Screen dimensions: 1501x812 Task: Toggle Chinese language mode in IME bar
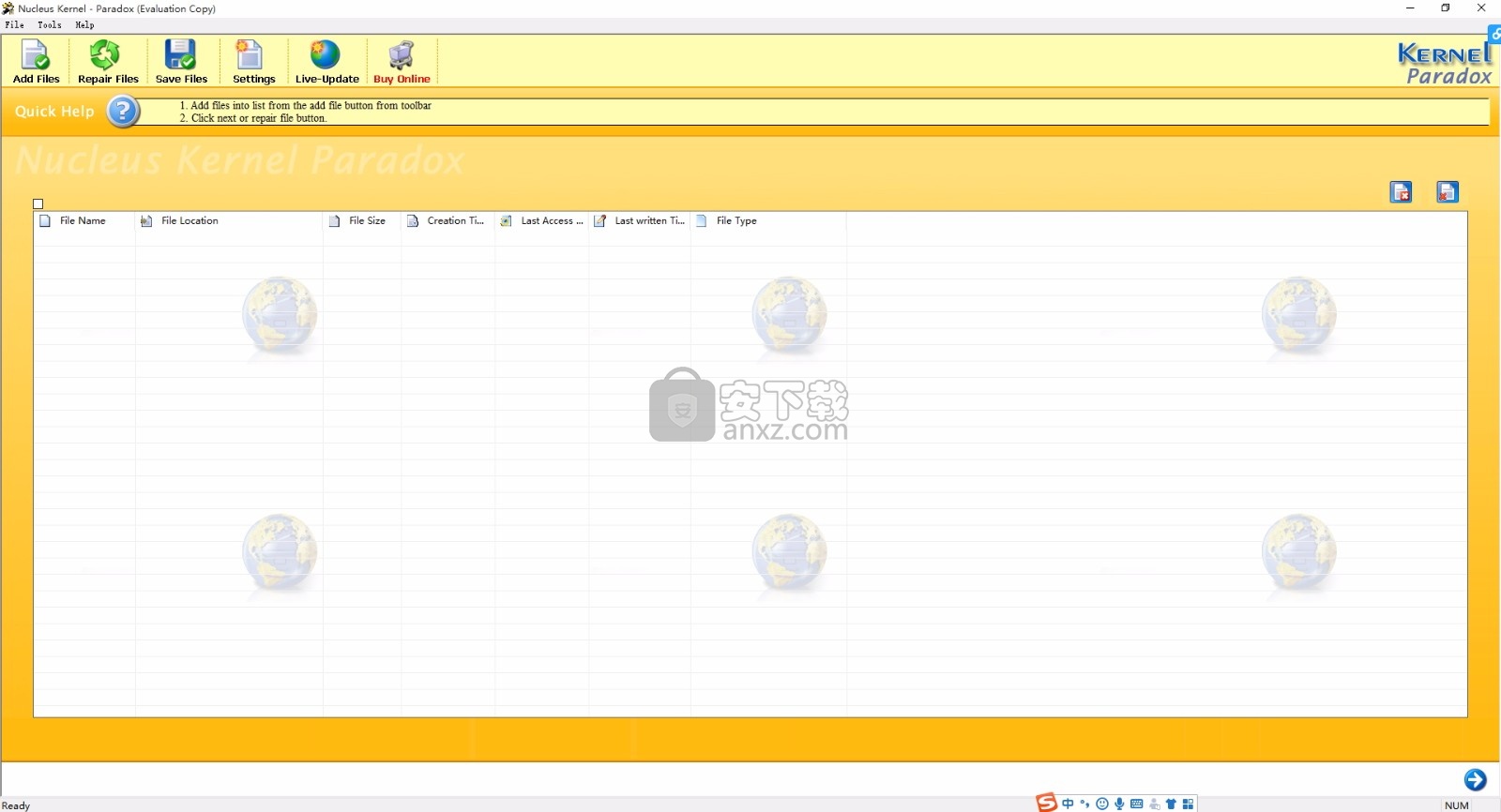tap(1068, 804)
